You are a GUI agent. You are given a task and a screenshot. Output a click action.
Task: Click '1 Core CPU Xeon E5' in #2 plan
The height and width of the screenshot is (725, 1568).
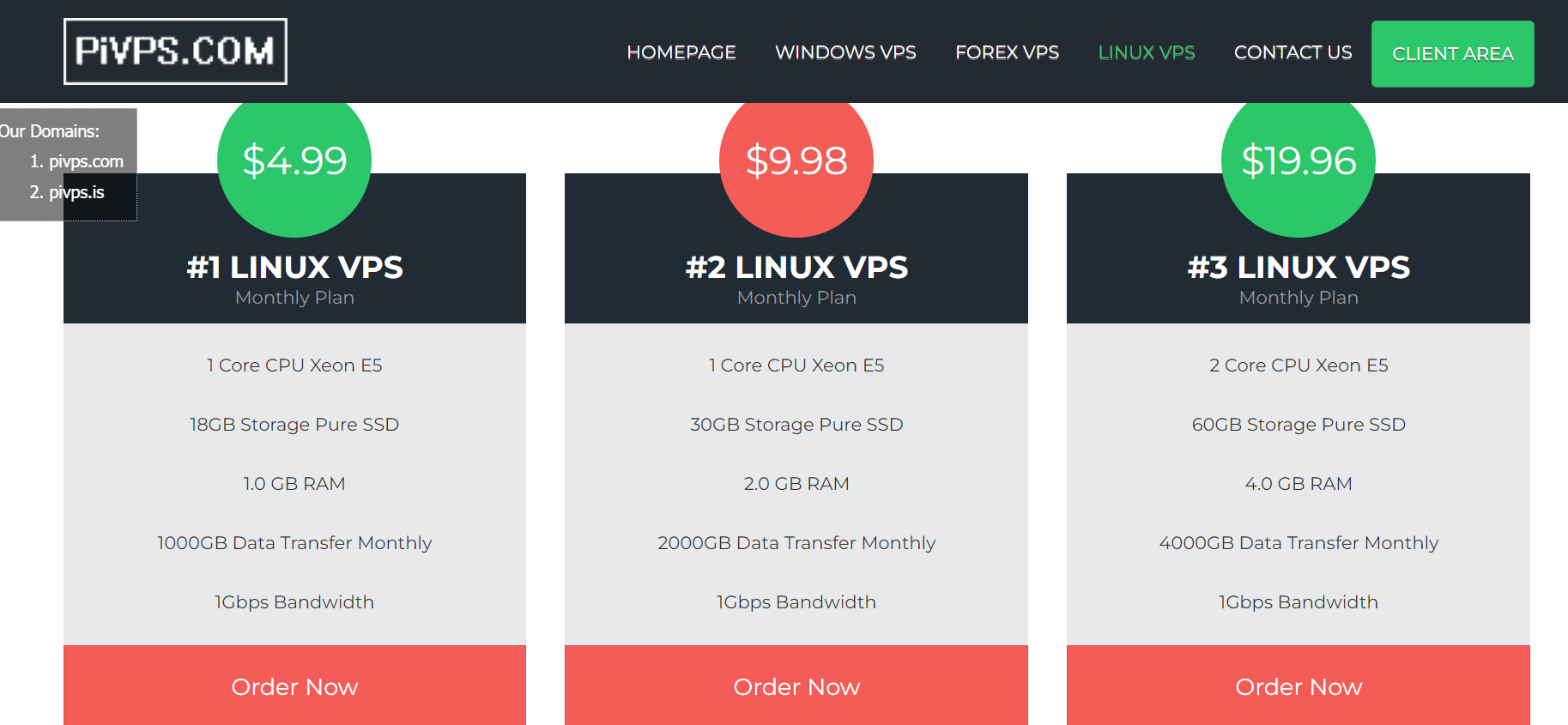click(x=796, y=366)
